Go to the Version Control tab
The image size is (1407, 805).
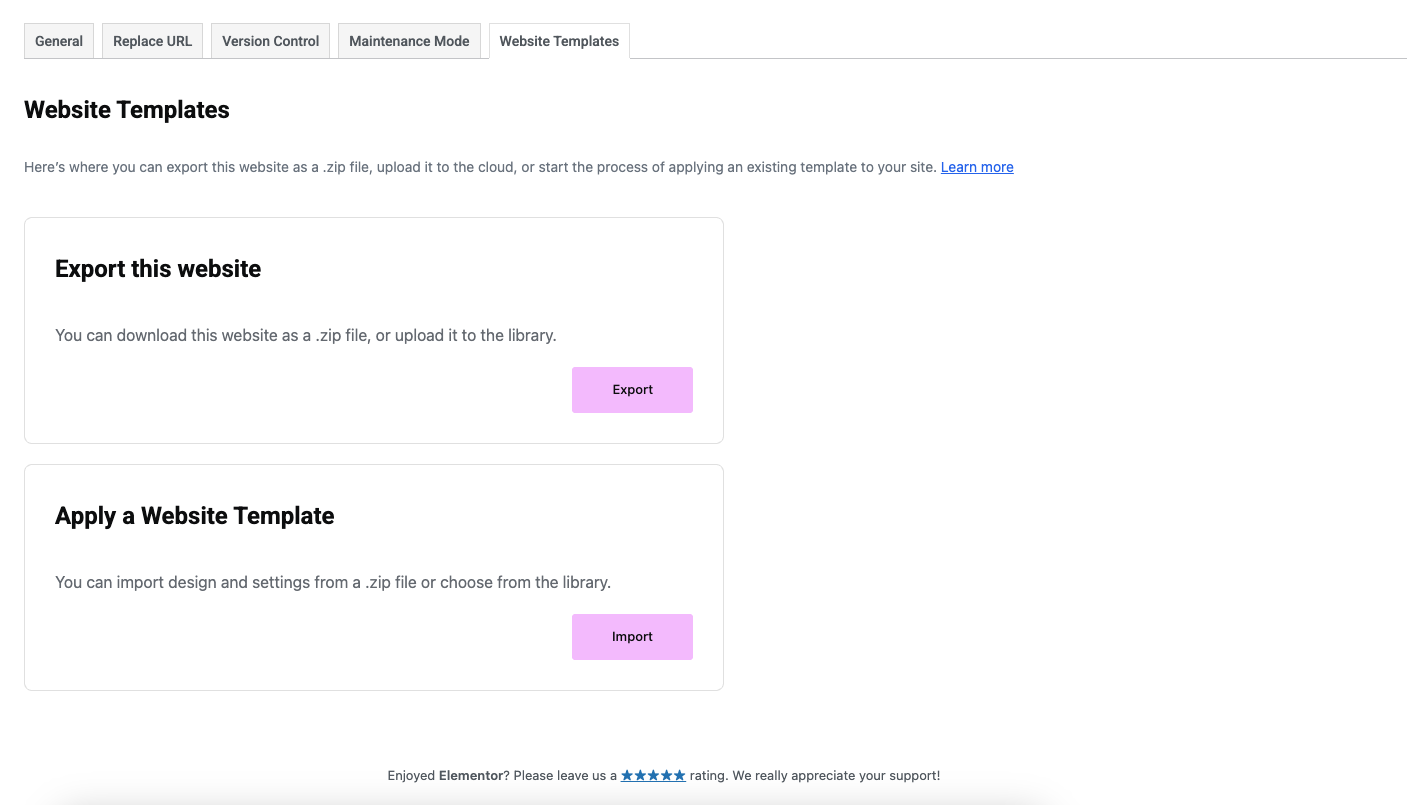click(x=270, y=41)
